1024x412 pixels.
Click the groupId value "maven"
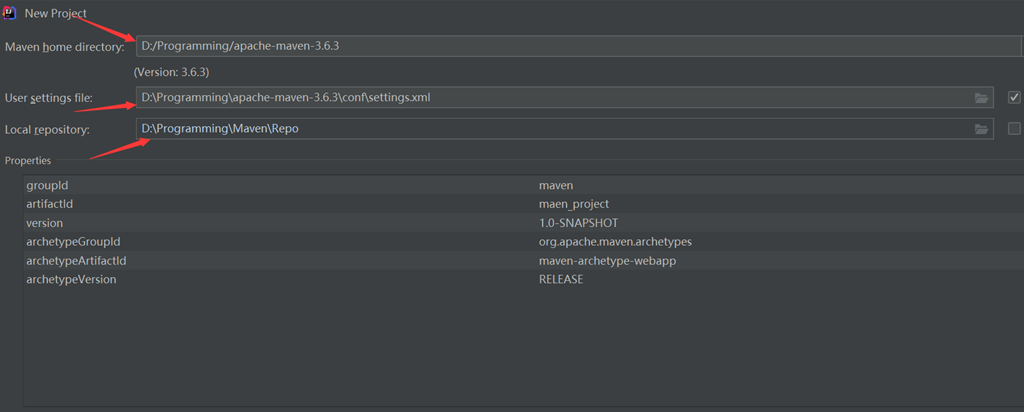click(556, 185)
